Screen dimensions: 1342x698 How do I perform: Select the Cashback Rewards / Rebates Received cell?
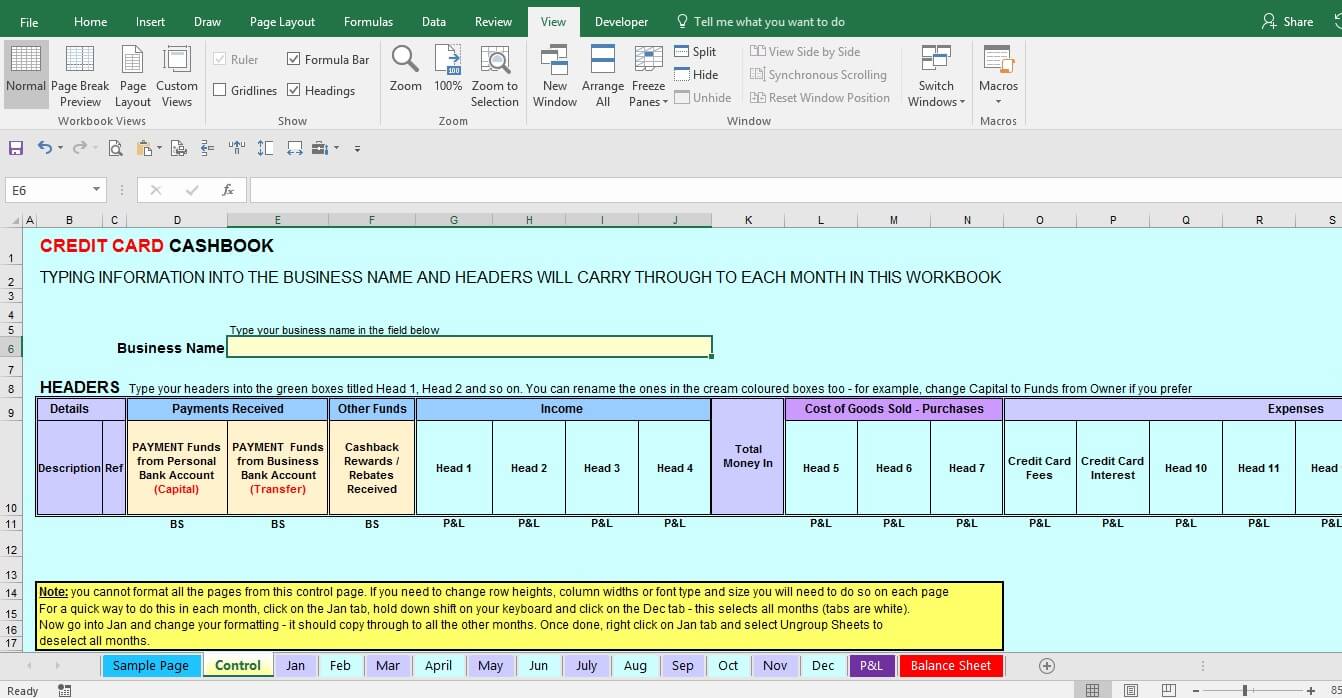point(372,468)
